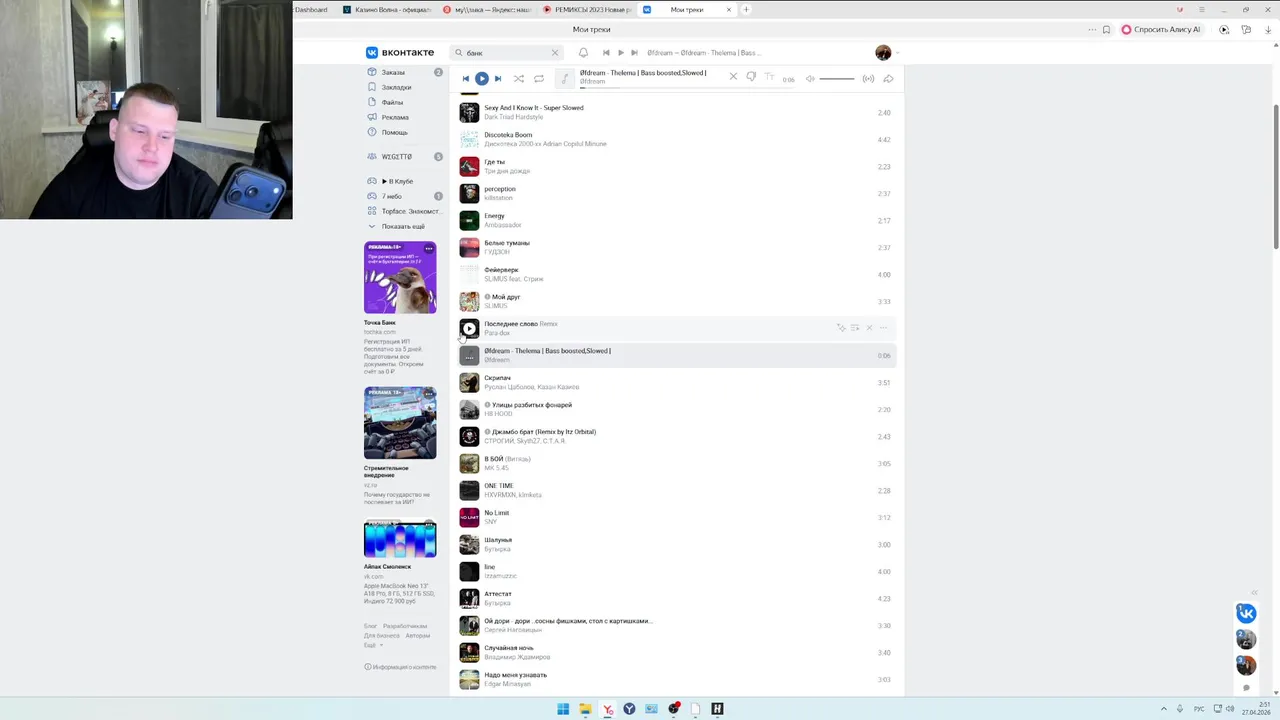Adjust the volume slider in player
This screenshot has height=720, width=1280.
[x=837, y=78]
